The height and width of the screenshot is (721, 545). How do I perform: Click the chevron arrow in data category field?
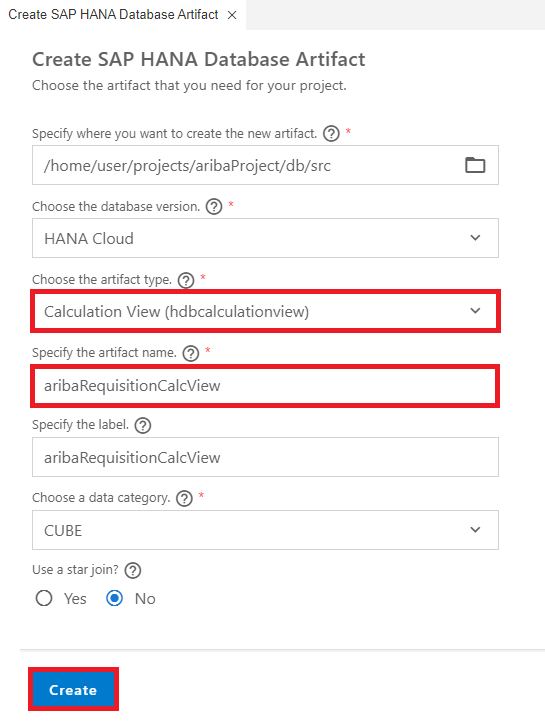[475, 530]
